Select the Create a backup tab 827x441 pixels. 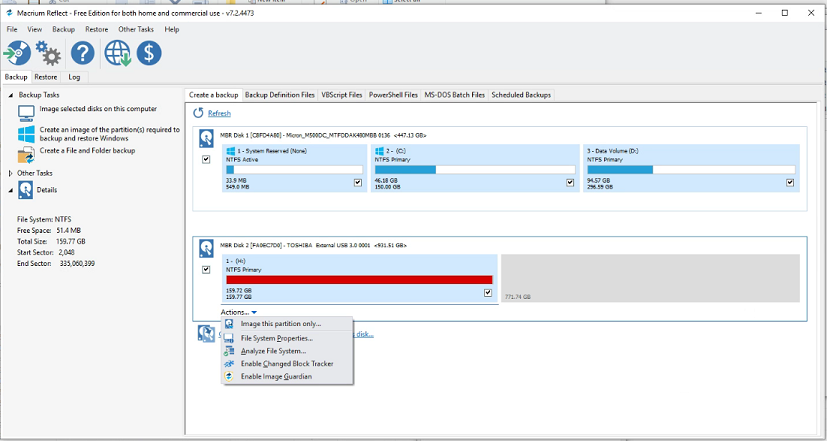(x=214, y=95)
